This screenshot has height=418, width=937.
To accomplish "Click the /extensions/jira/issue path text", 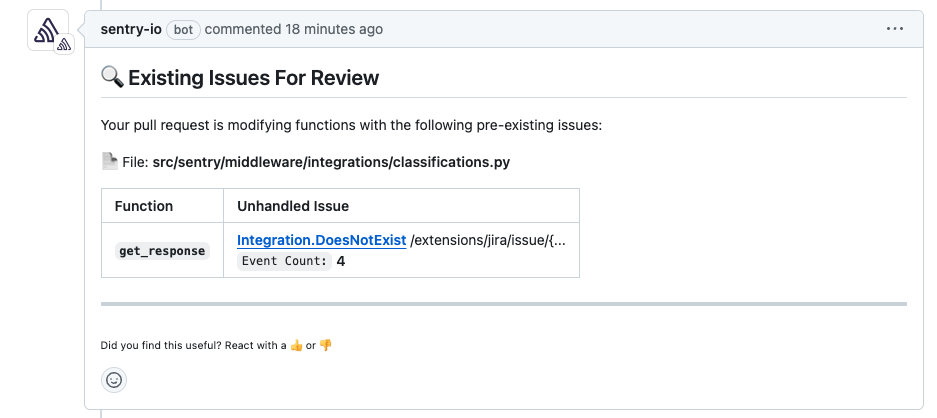I will (x=487, y=240).
